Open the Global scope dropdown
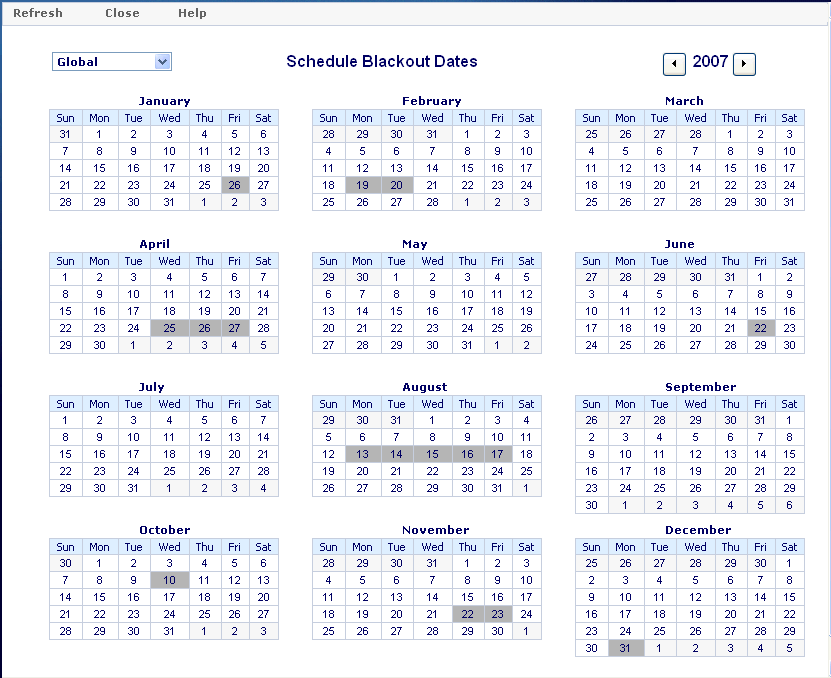Image resolution: width=831 pixels, height=678 pixels. pyautogui.click(x=112, y=61)
